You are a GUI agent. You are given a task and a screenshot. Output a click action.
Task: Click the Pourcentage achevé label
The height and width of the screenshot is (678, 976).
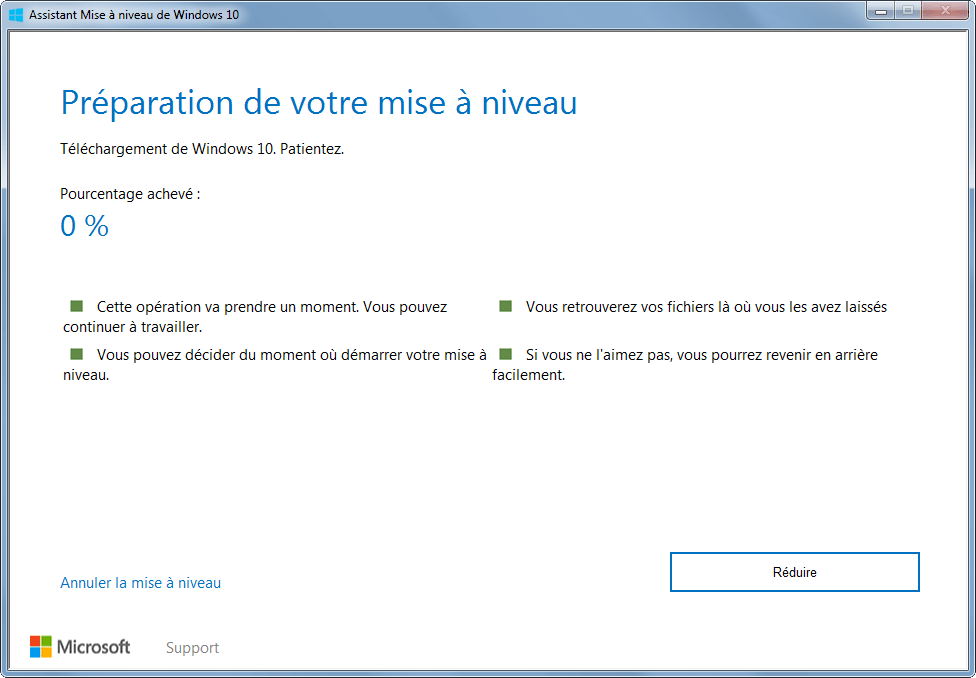[130, 194]
